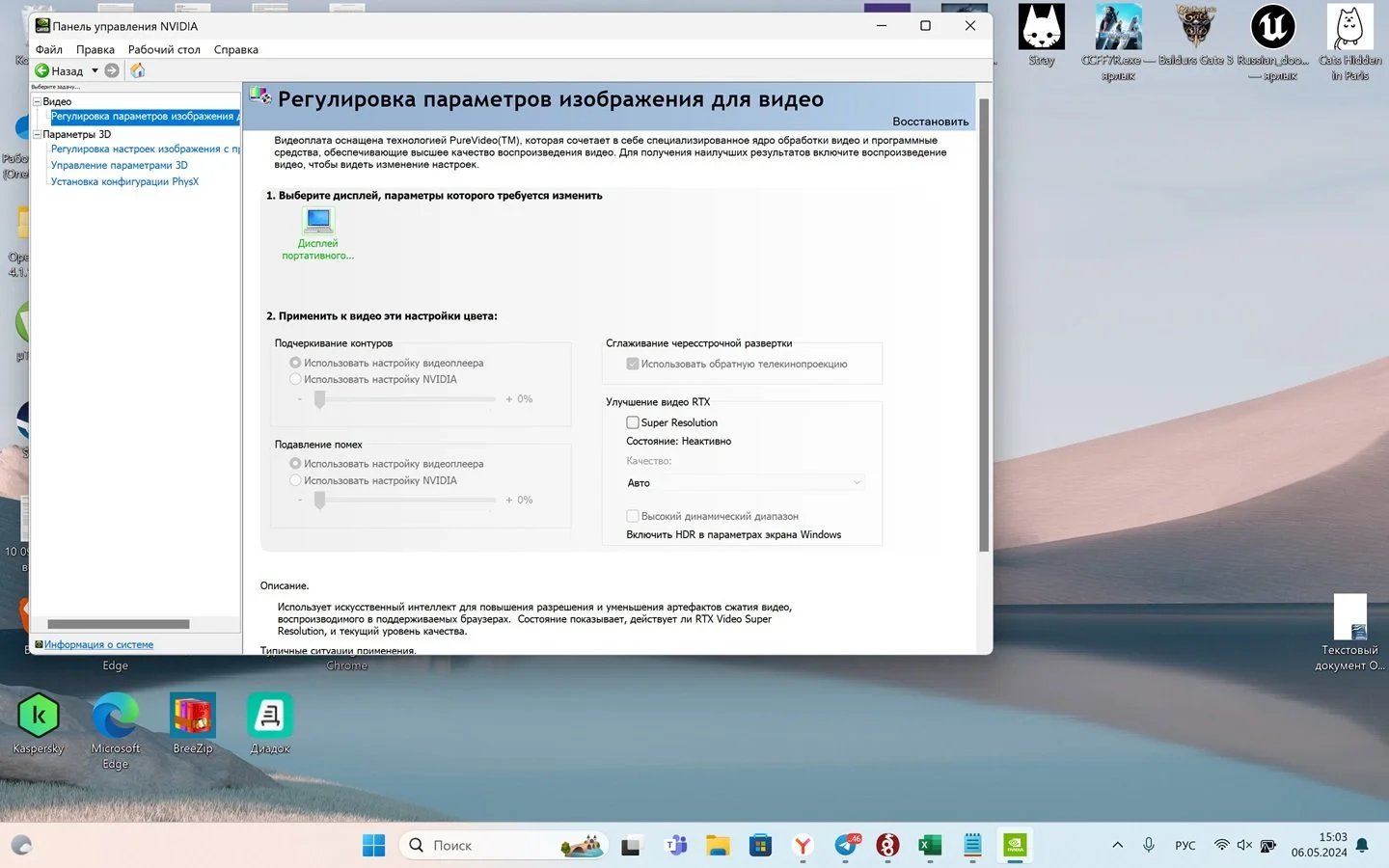Click the Восстановить button
Image resolution: width=1389 pixels, height=868 pixels.
coord(931,122)
